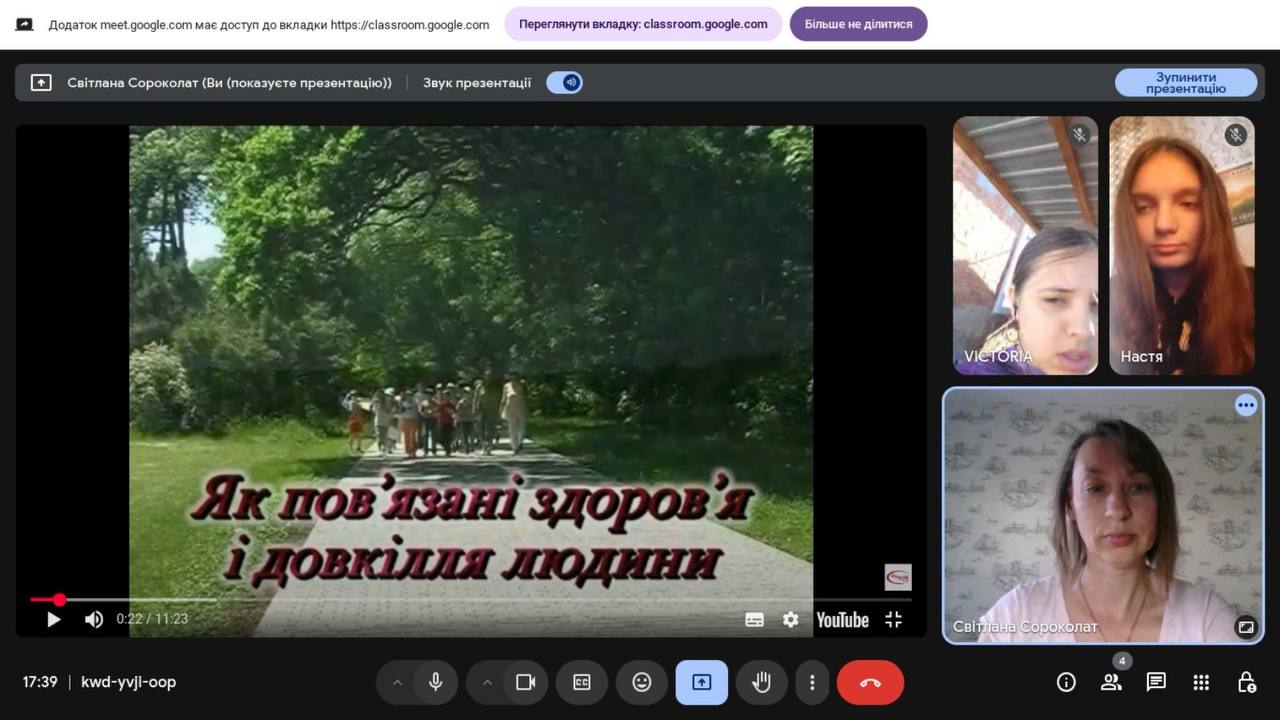Select VICTORIA participant tile
This screenshot has height=720, width=1280.
1025,246
